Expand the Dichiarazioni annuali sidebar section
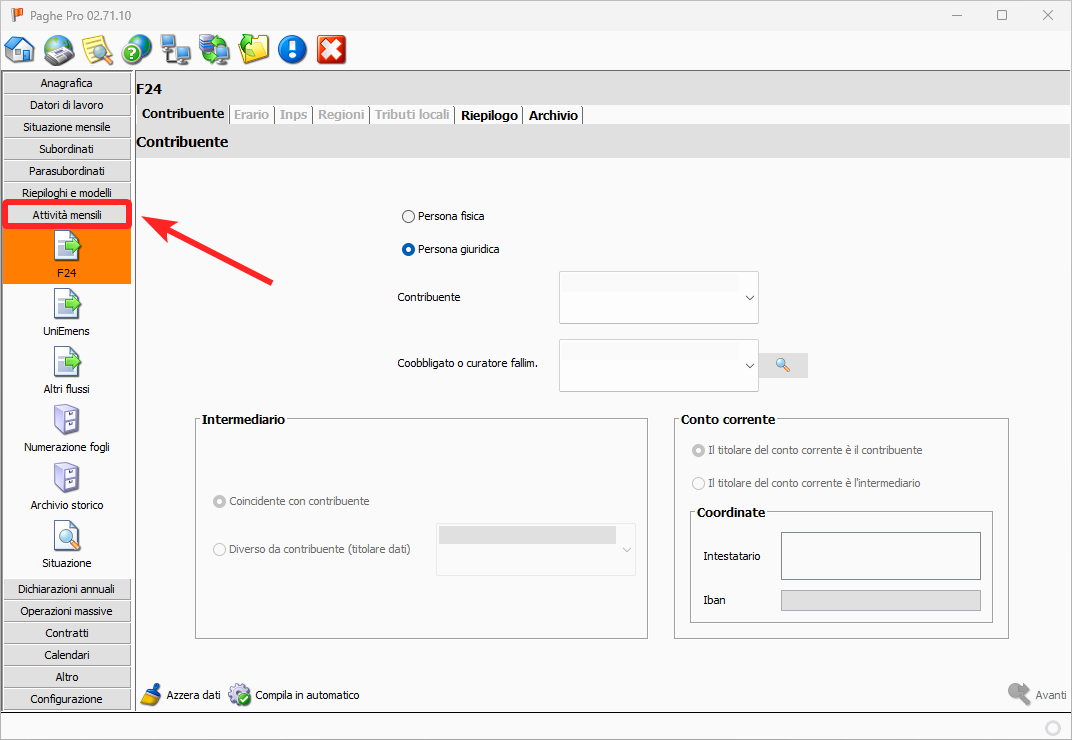The width and height of the screenshot is (1072, 740). (67, 589)
